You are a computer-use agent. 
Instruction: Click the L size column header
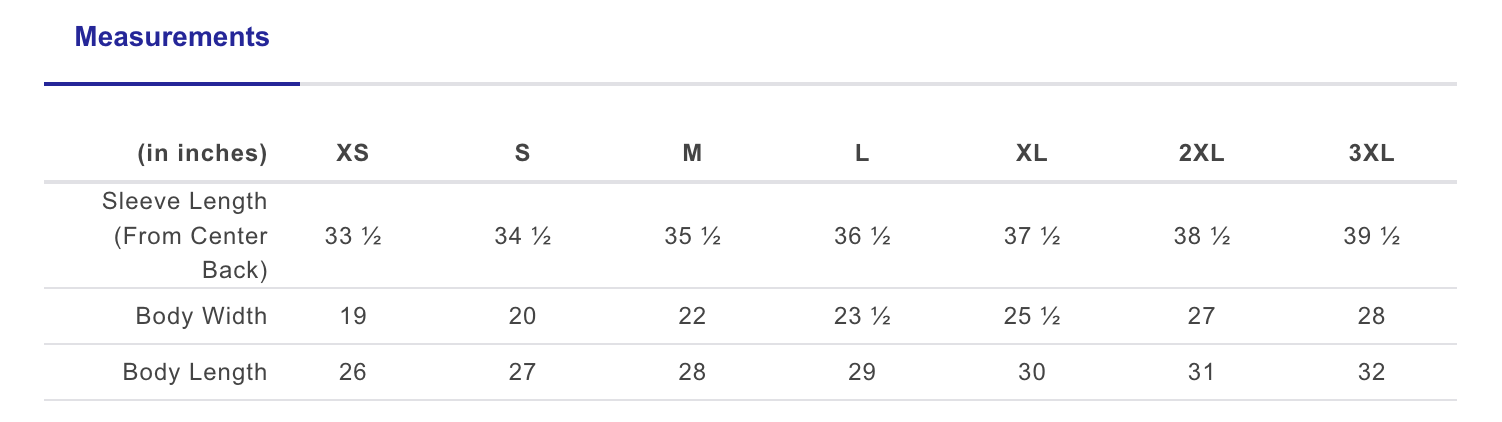(862, 154)
